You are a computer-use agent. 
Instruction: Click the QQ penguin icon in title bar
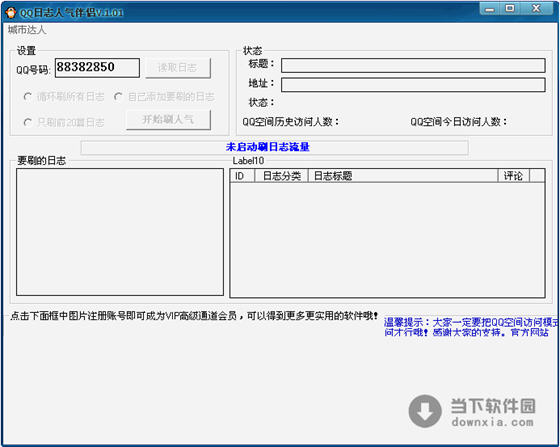(x=11, y=13)
